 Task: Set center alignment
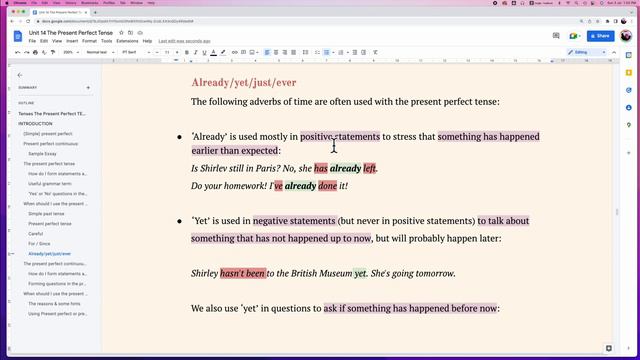276,53
